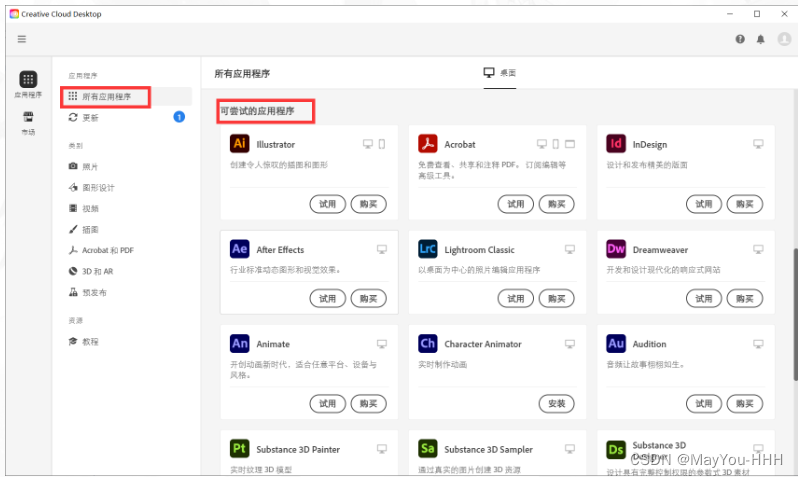The height and width of the screenshot is (477, 798).
Task: Click 试用 for After Effects
Action: pos(328,298)
